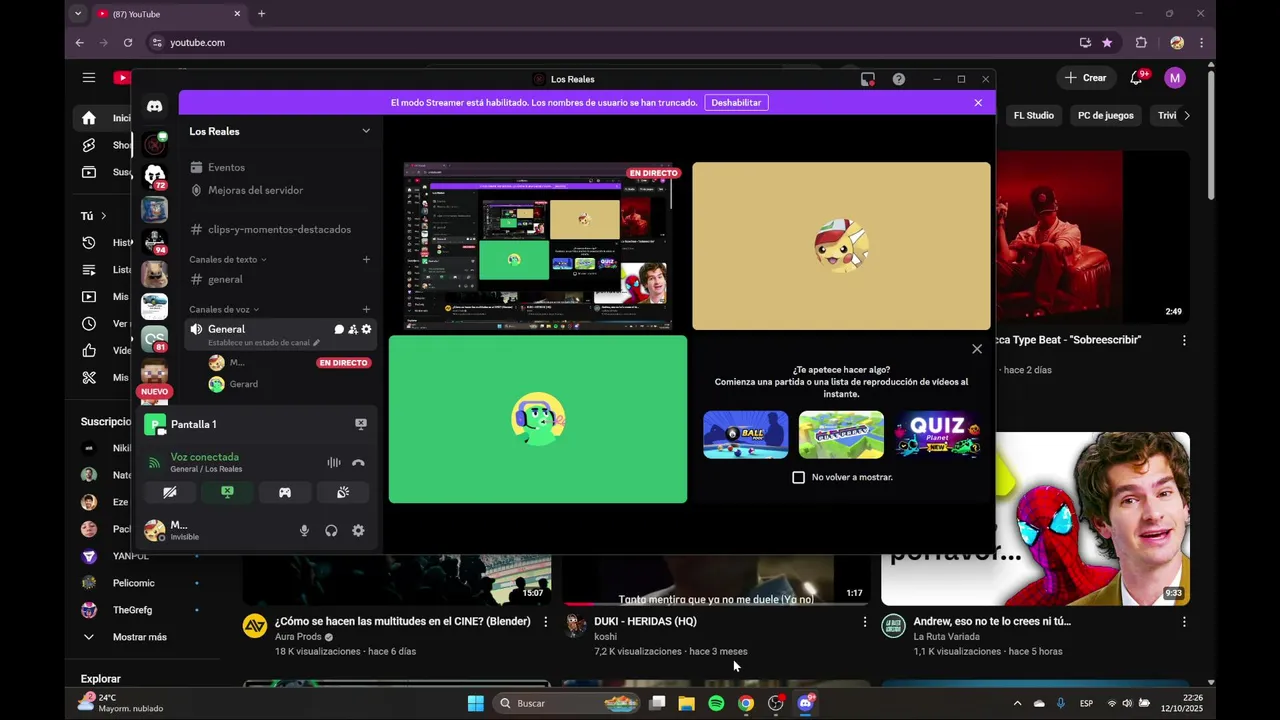Open options for DUKI - HERIDAS video
Viewport: 1280px width, 720px height.
[865, 622]
